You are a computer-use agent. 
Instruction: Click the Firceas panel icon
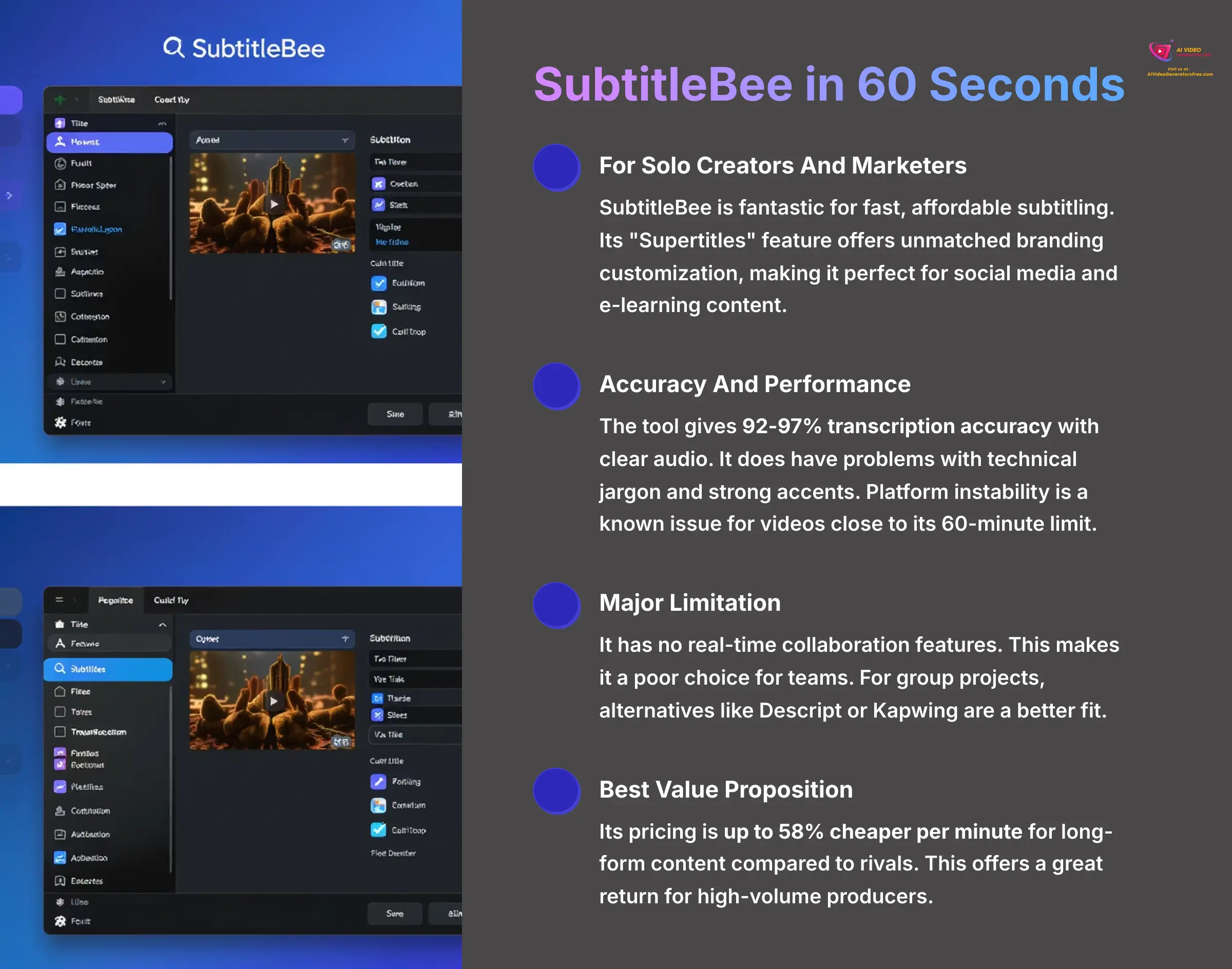[60, 206]
